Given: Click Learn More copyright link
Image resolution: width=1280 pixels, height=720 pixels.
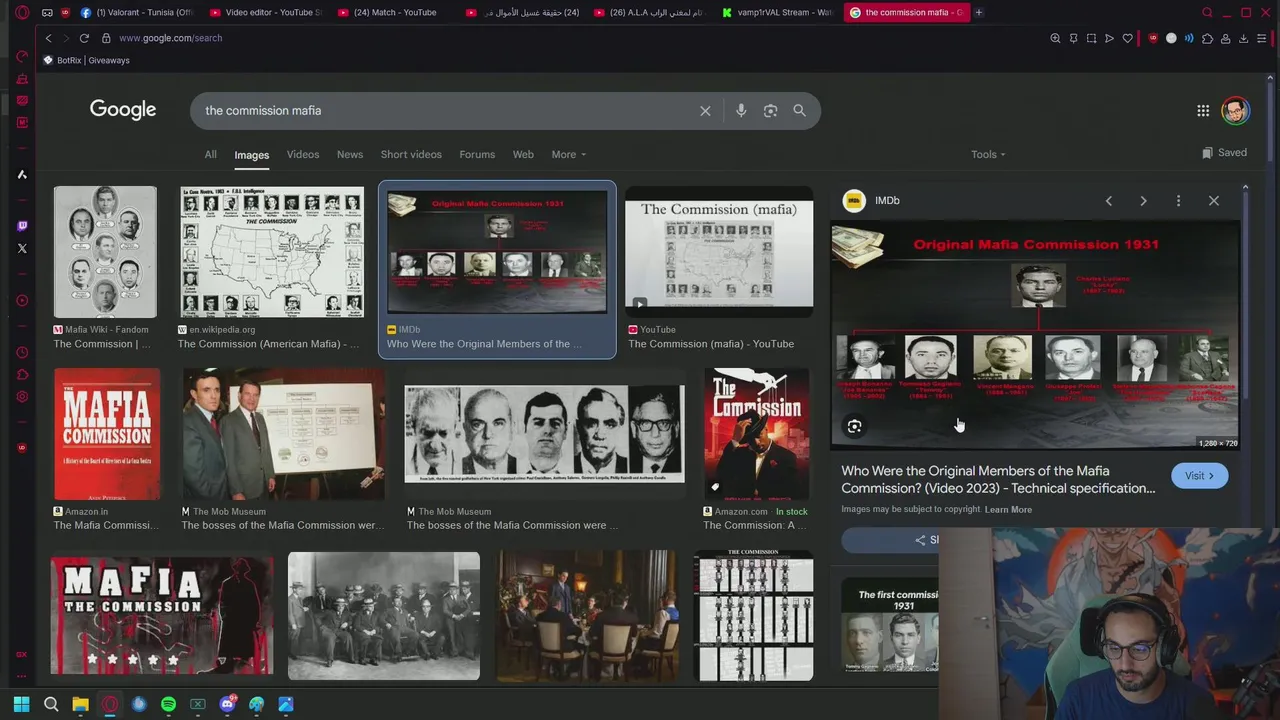Looking at the screenshot, I should (x=1008, y=510).
